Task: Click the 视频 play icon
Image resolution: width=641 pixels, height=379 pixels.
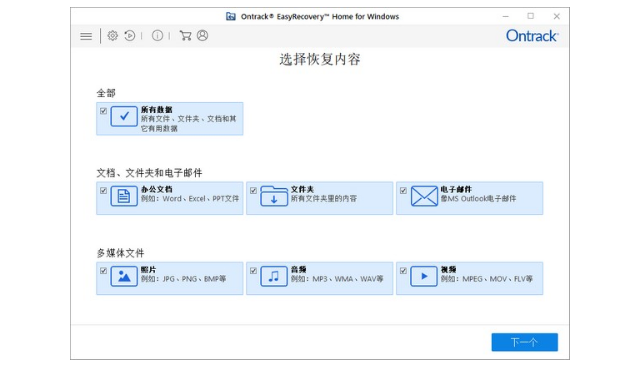Action: tap(424, 276)
